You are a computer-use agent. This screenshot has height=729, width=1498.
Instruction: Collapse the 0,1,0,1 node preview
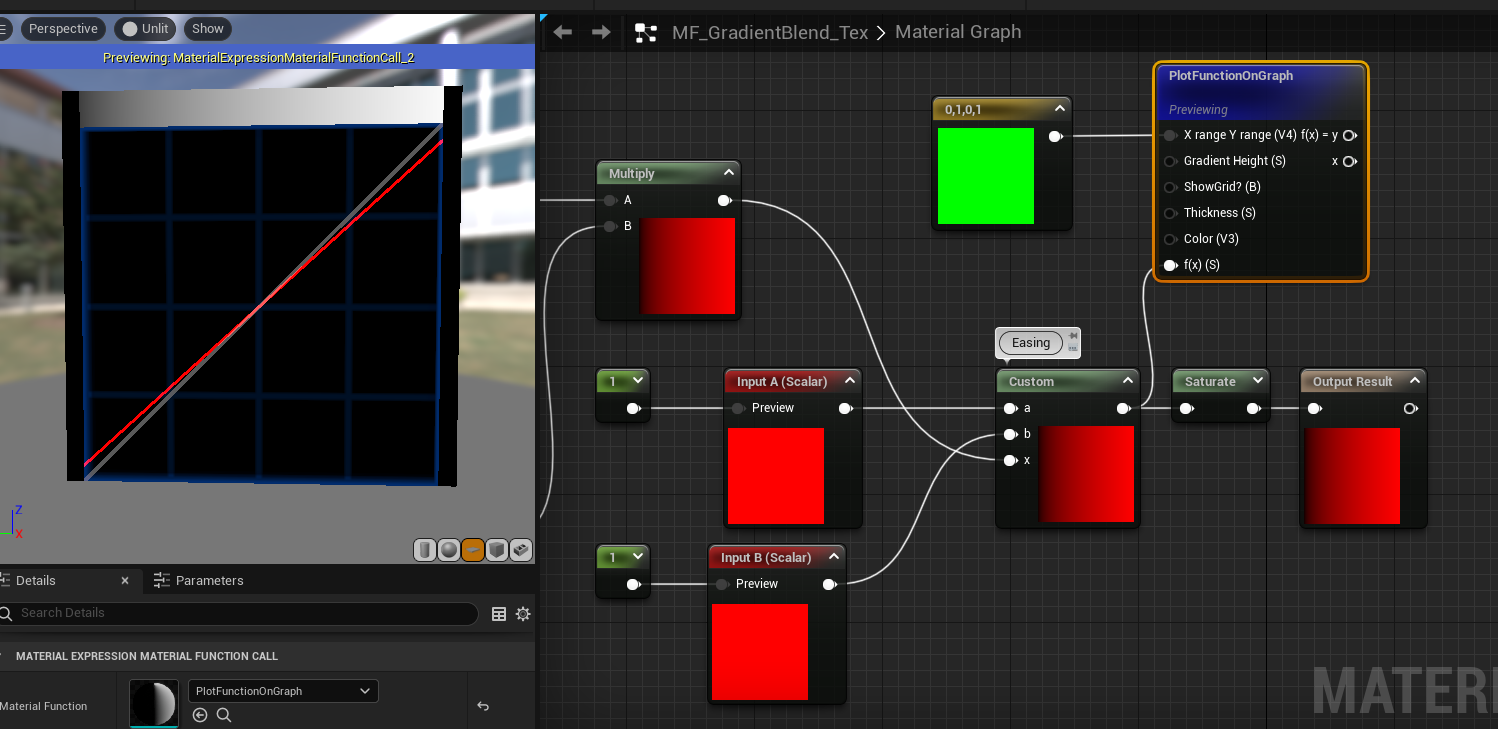coord(1059,109)
